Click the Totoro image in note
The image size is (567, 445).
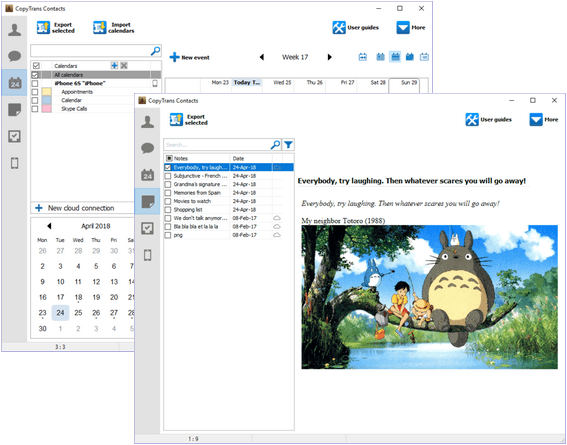[x=429, y=297]
